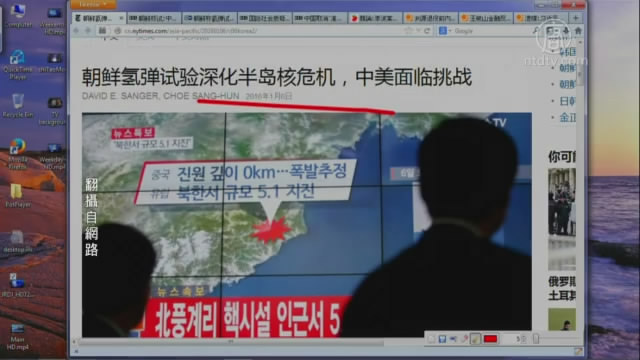Open sidebar link starting with 韩国
Viewport: 640px width, 360px height.
(x=567, y=52)
